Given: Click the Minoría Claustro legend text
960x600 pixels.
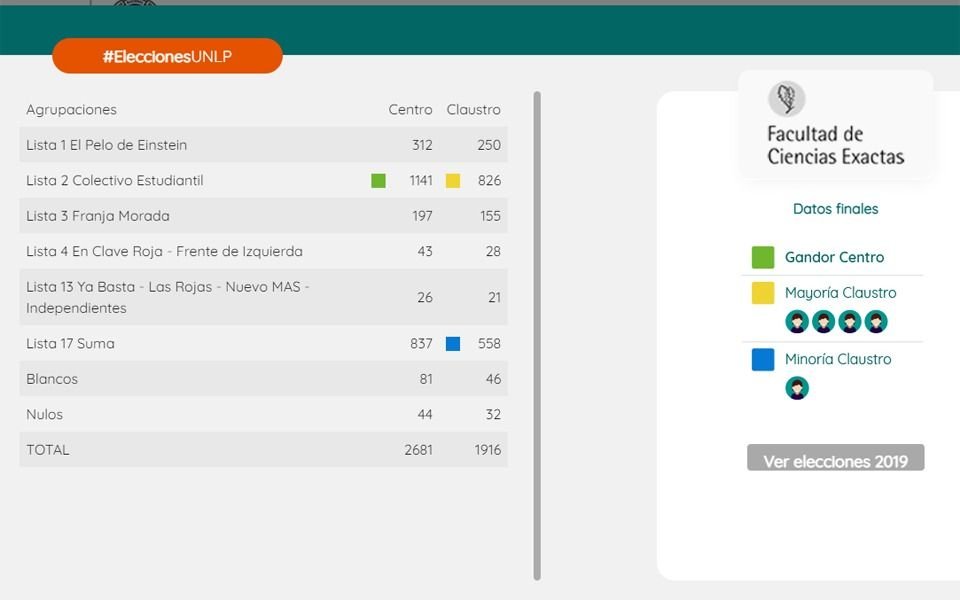Looking at the screenshot, I should coord(838,359).
